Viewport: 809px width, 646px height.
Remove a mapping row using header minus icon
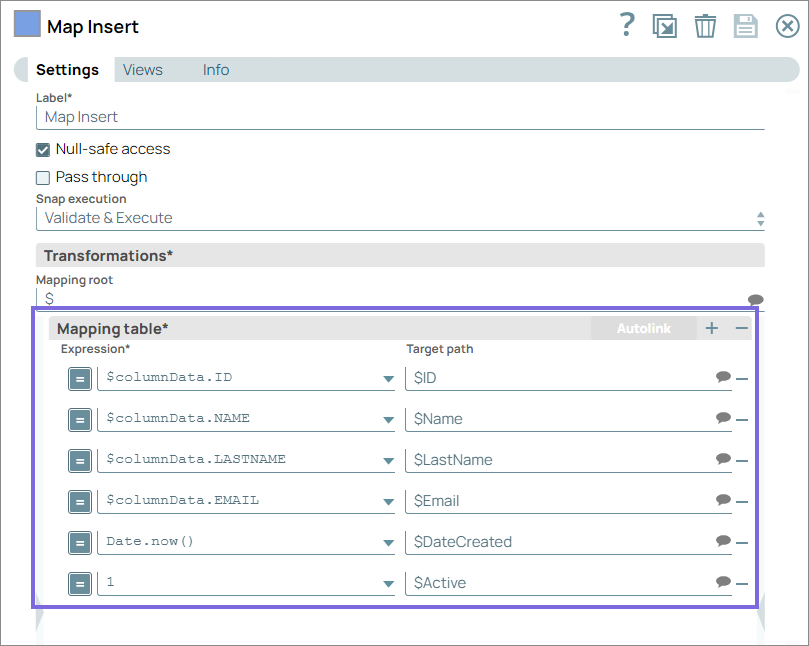(742, 328)
